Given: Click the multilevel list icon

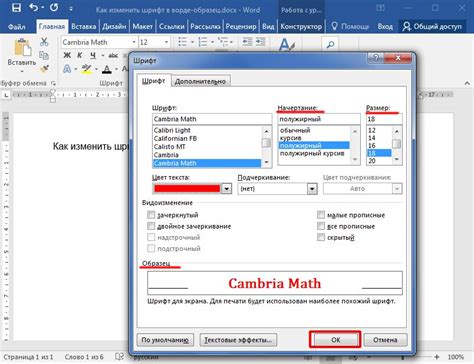Looking at the screenshot, I should (222, 42).
